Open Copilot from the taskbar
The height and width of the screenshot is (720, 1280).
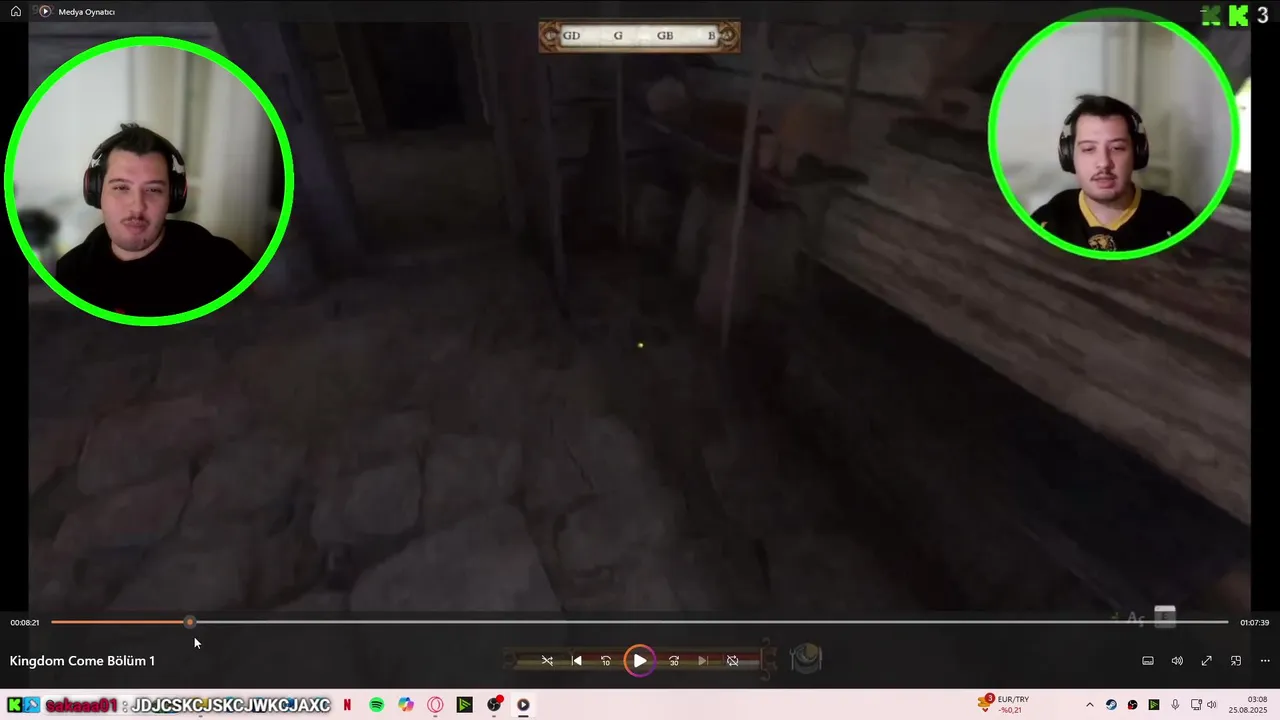(405, 705)
